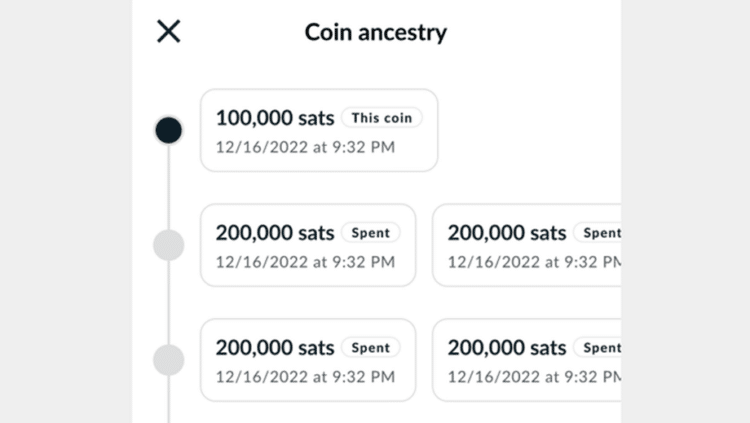750x423 pixels.
Task: Click the date under 100,000 sats
Action: pyautogui.click(x=305, y=147)
